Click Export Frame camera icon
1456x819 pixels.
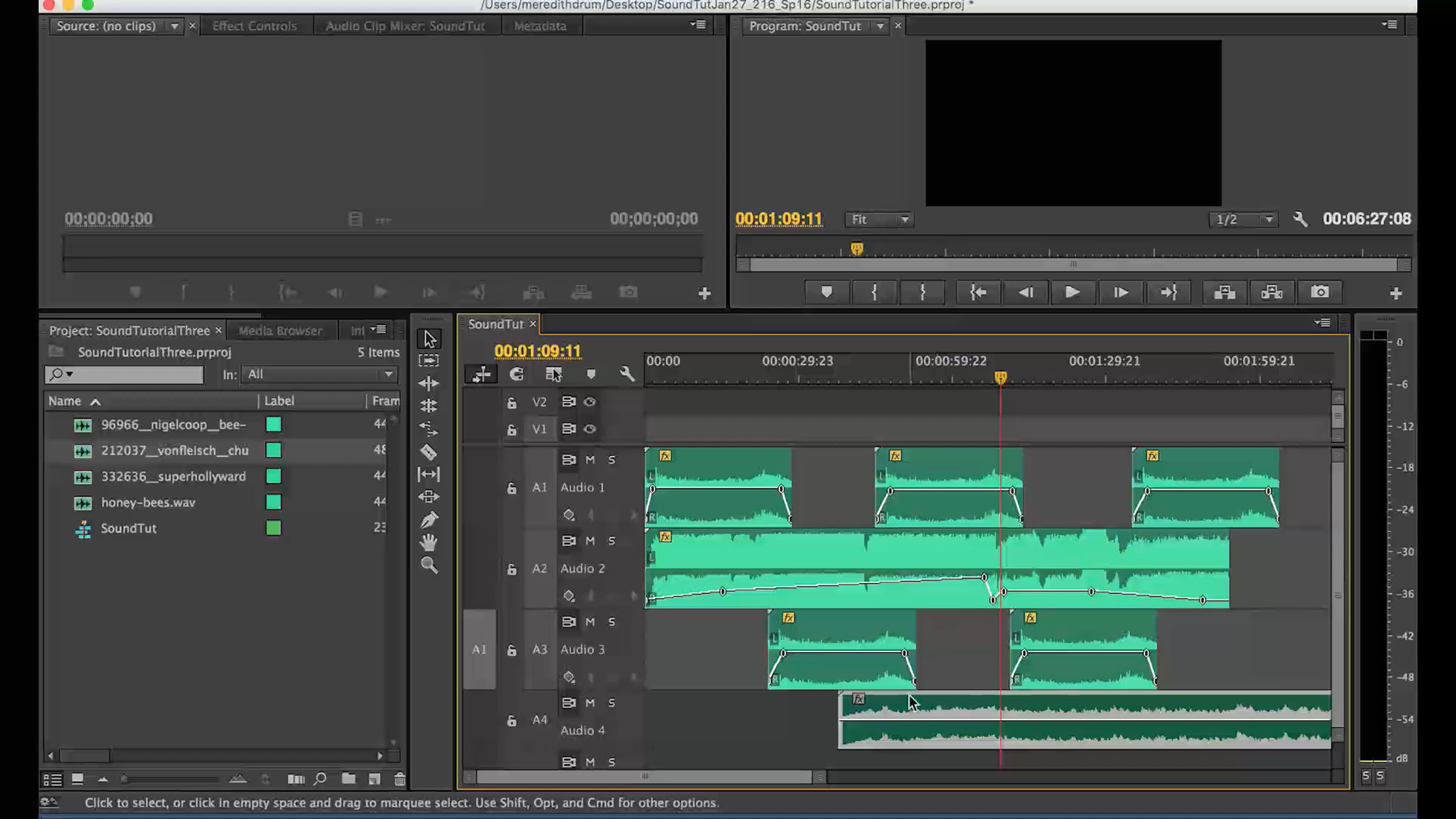[x=1319, y=292]
